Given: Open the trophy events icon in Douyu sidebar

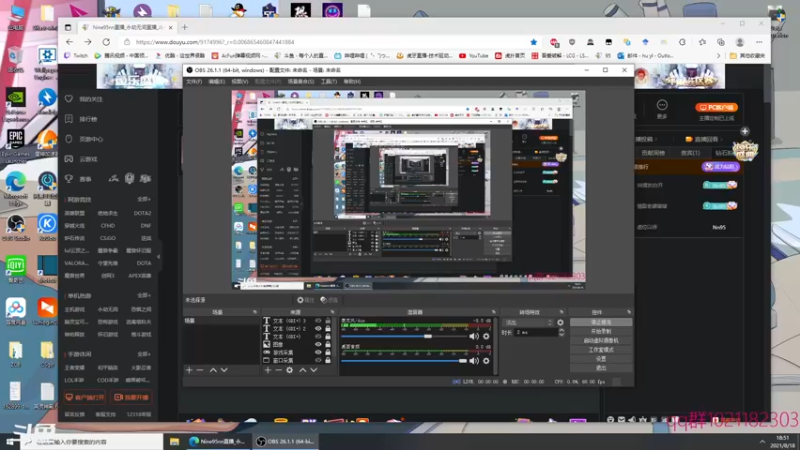Looking at the screenshot, I should point(69,179).
